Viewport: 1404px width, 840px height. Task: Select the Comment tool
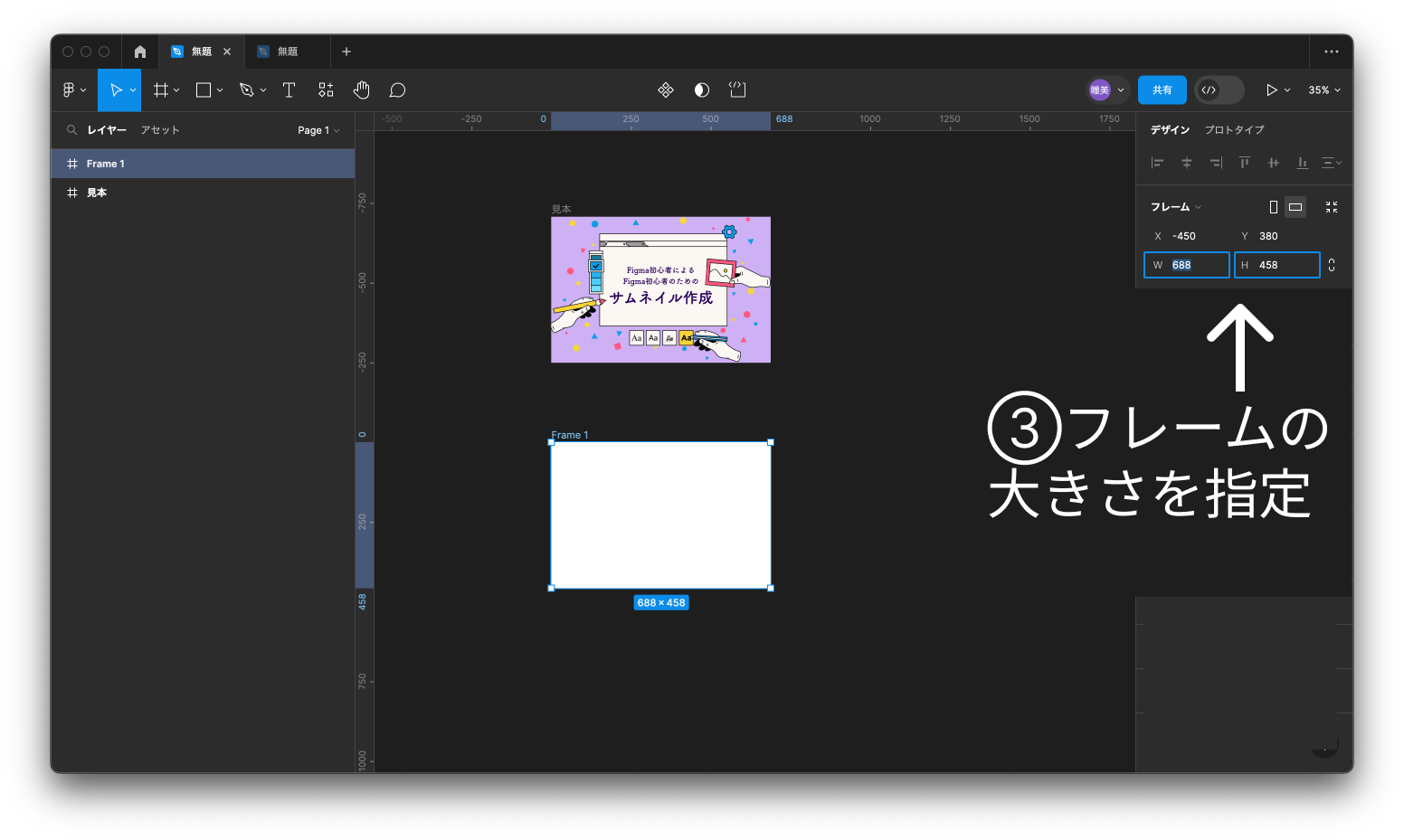coord(397,90)
